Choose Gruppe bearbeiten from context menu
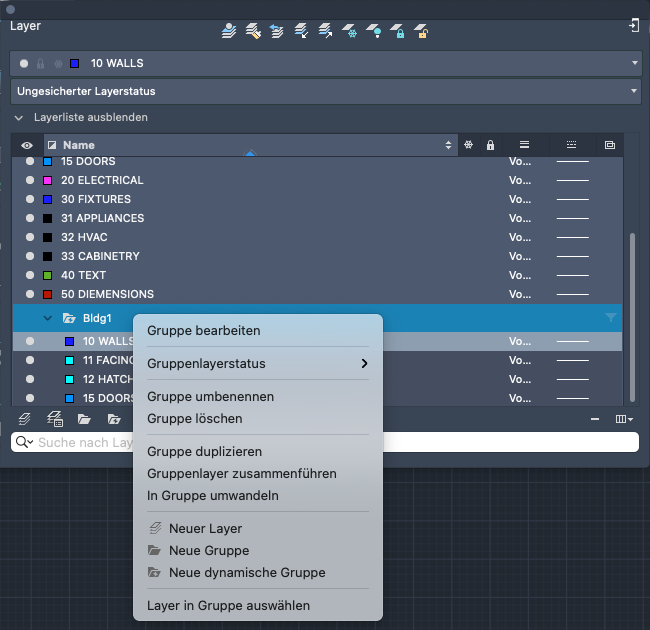This screenshot has height=630, width=650. (x=258, y=331)
